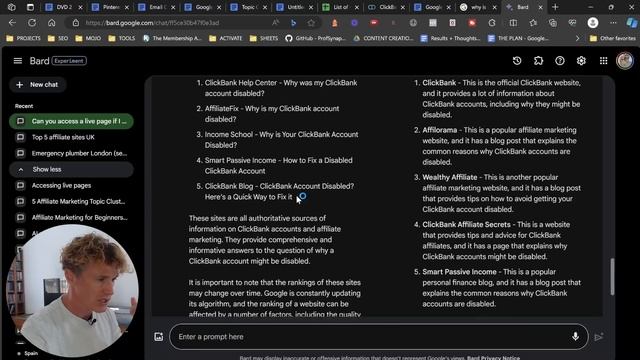Open the Edge Collections icon
640x360 pixels.
[x=553, y=23]
